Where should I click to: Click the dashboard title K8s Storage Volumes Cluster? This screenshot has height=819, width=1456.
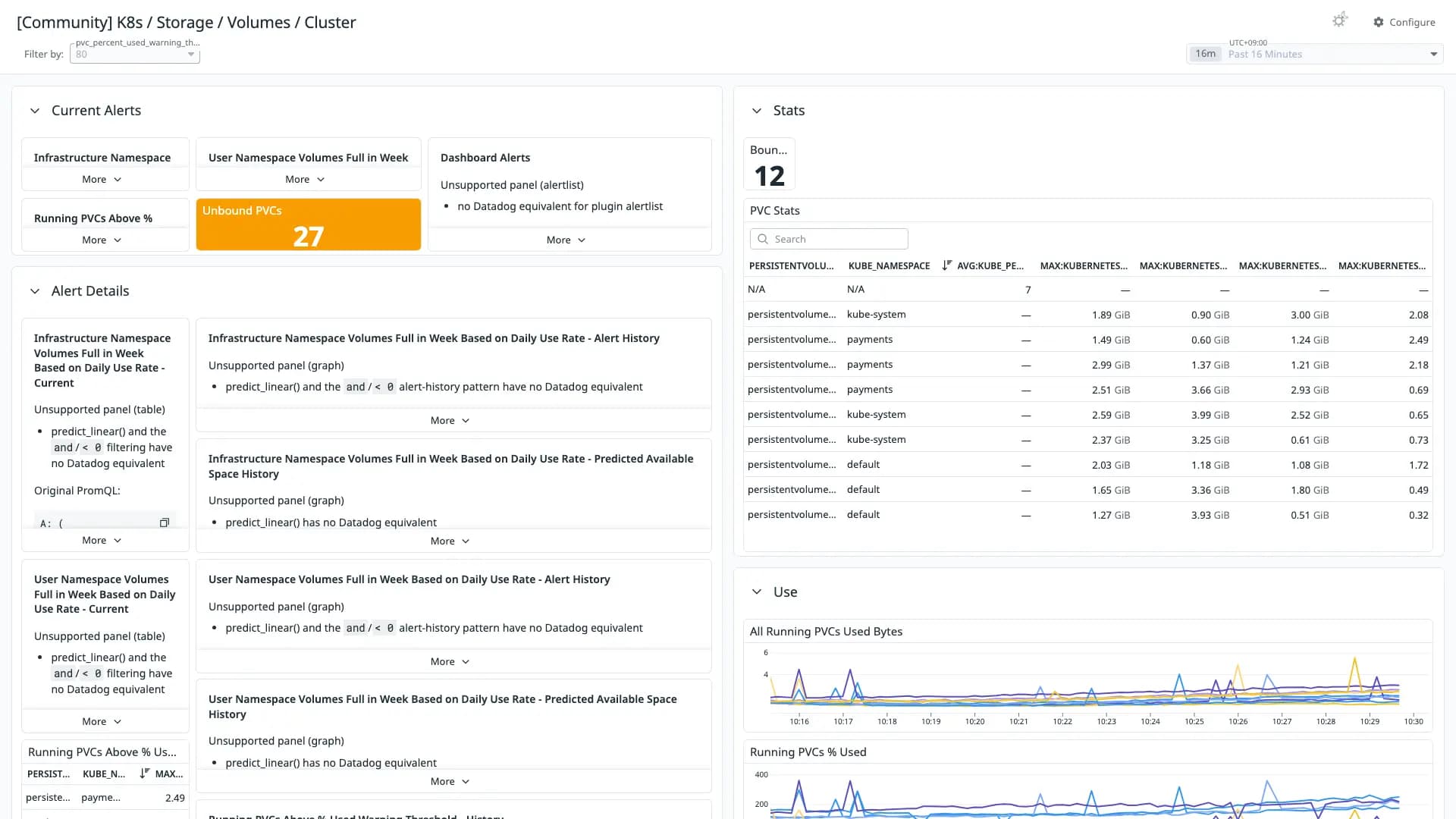pos(186,23)
